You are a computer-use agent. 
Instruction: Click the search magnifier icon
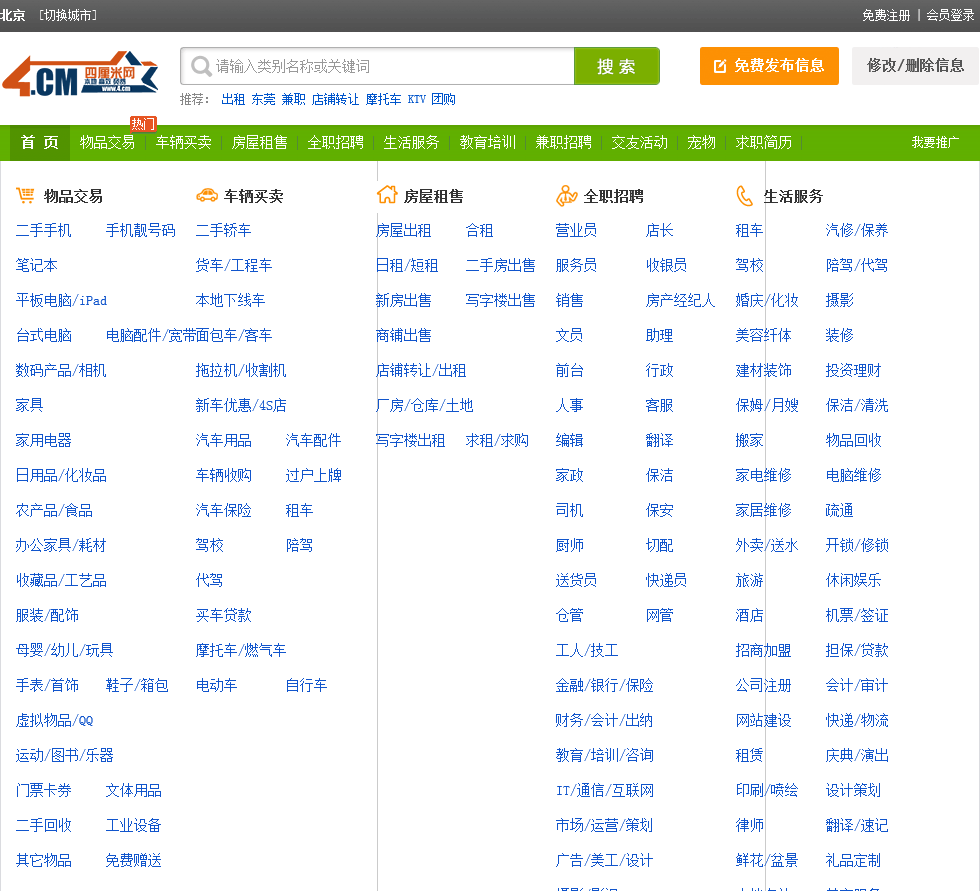click(201, 66)
